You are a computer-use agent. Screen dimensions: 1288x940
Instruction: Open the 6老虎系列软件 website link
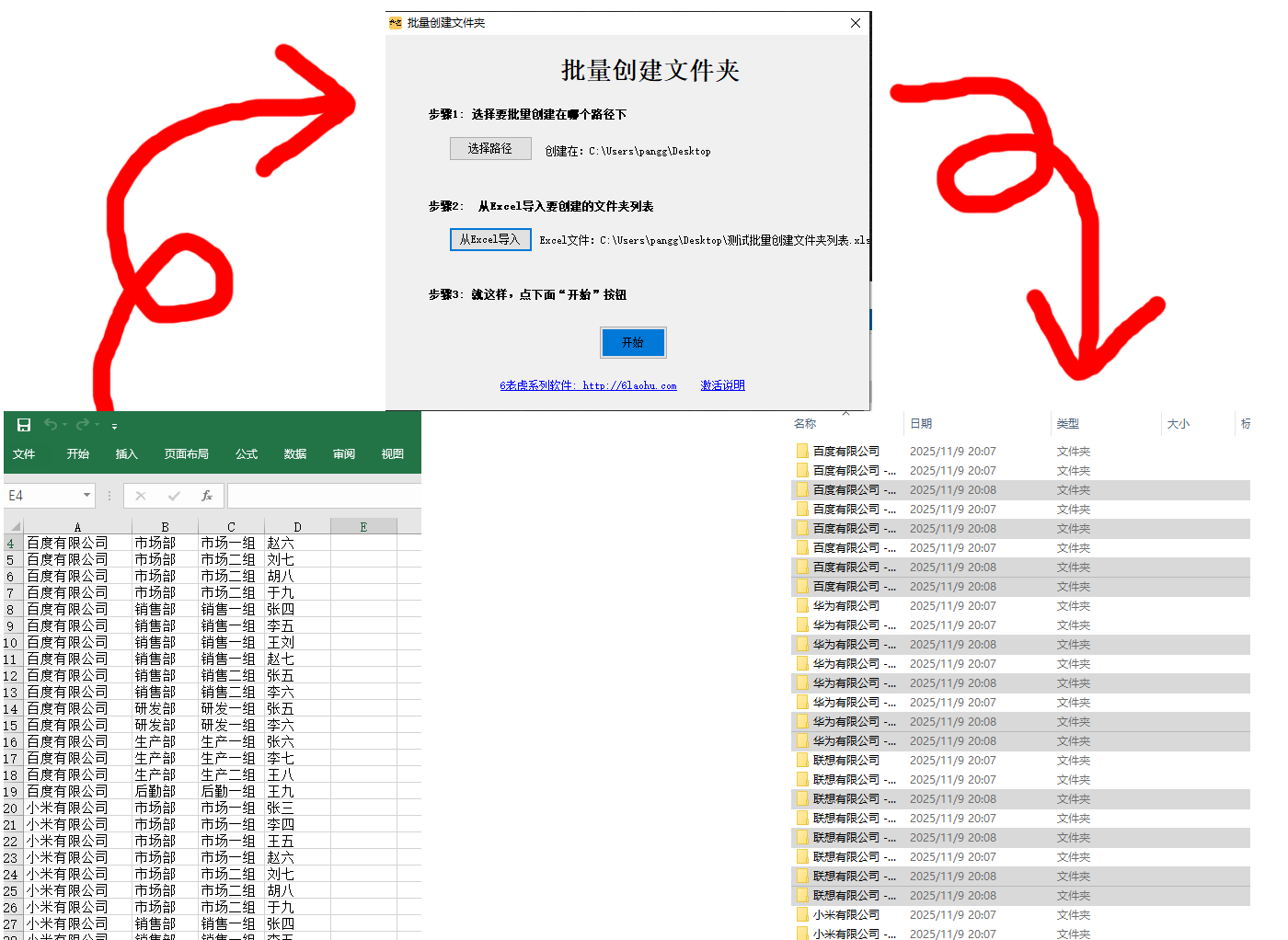coord(588,386)
